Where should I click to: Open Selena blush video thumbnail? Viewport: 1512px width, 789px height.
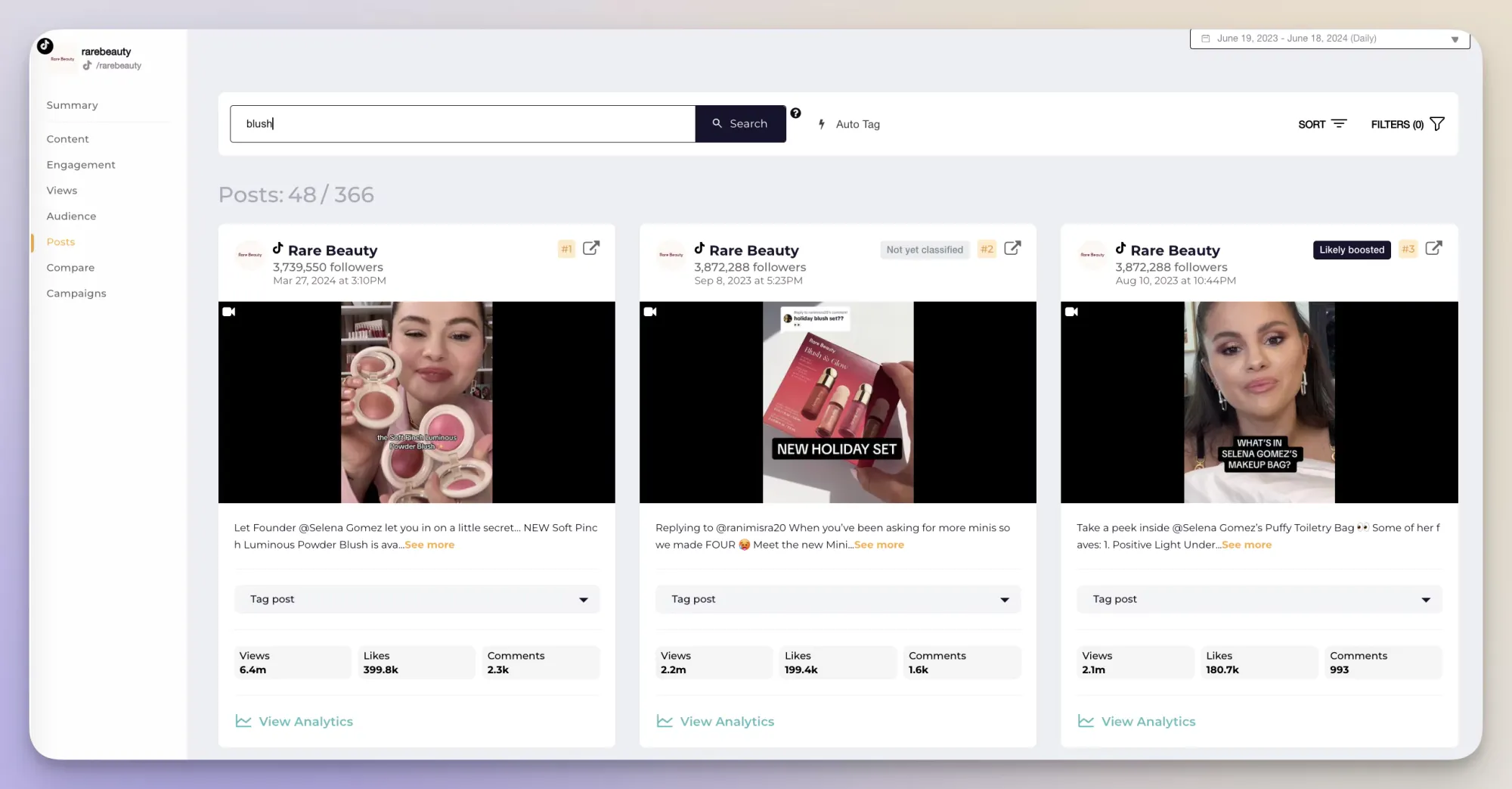coord(417,402)
